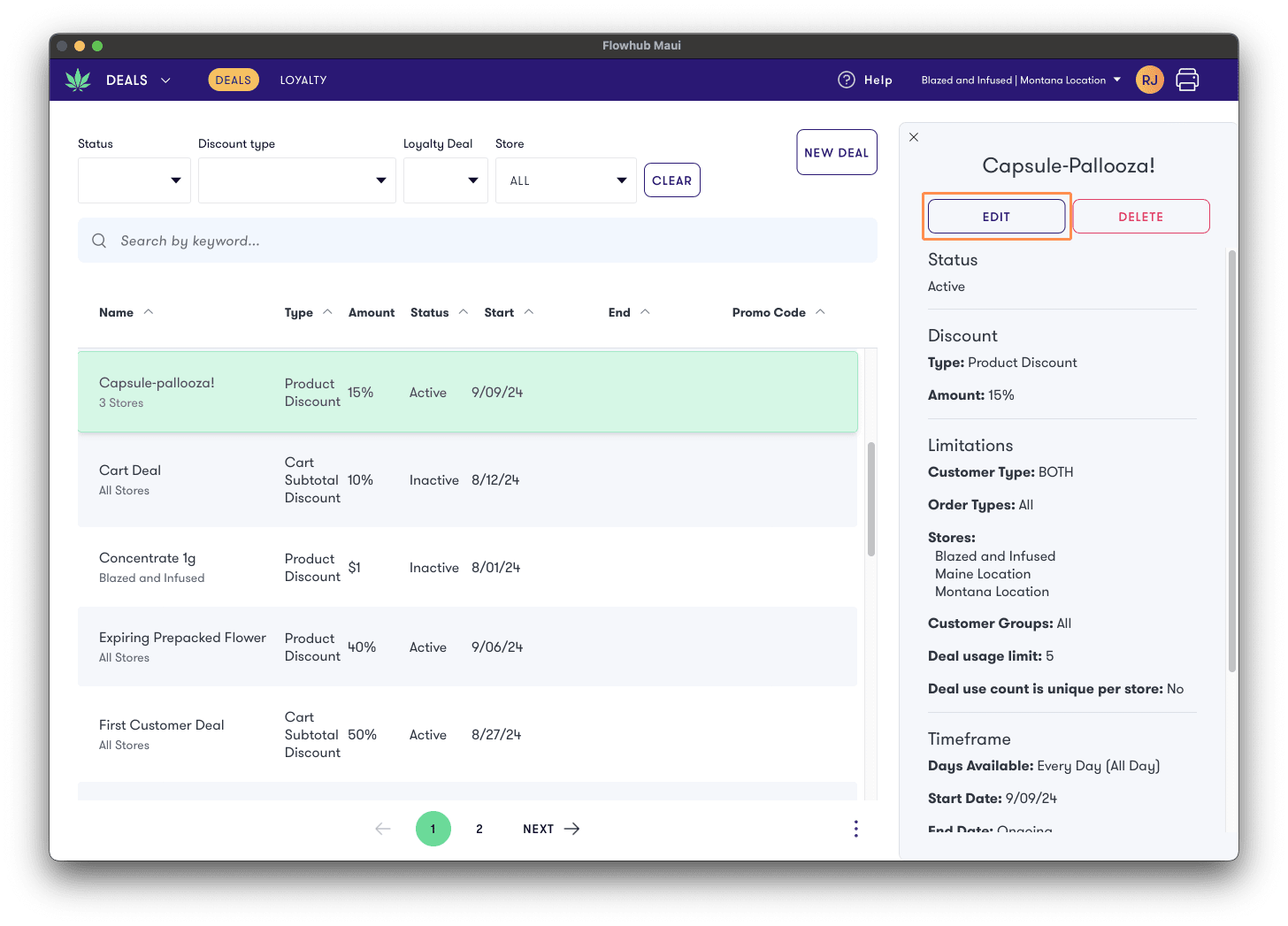This screenshot has width=1288, height=926.
Task: Click the CLEAR filters button
Action: pyautogui.click(x=672, y=180)
